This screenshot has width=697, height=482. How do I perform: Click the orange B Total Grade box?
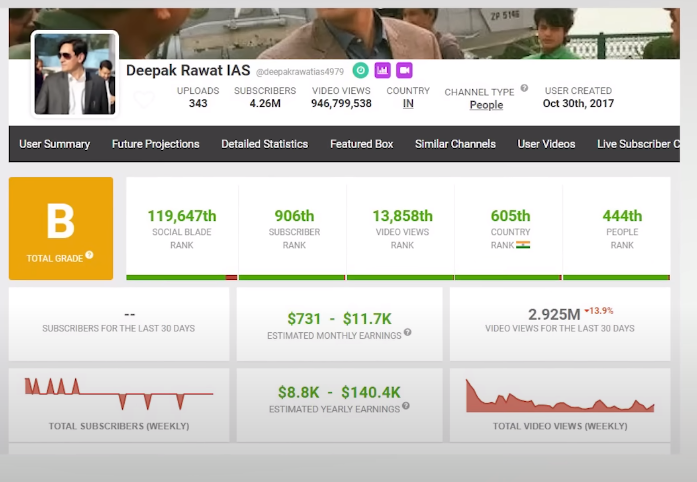pos(61,229)
